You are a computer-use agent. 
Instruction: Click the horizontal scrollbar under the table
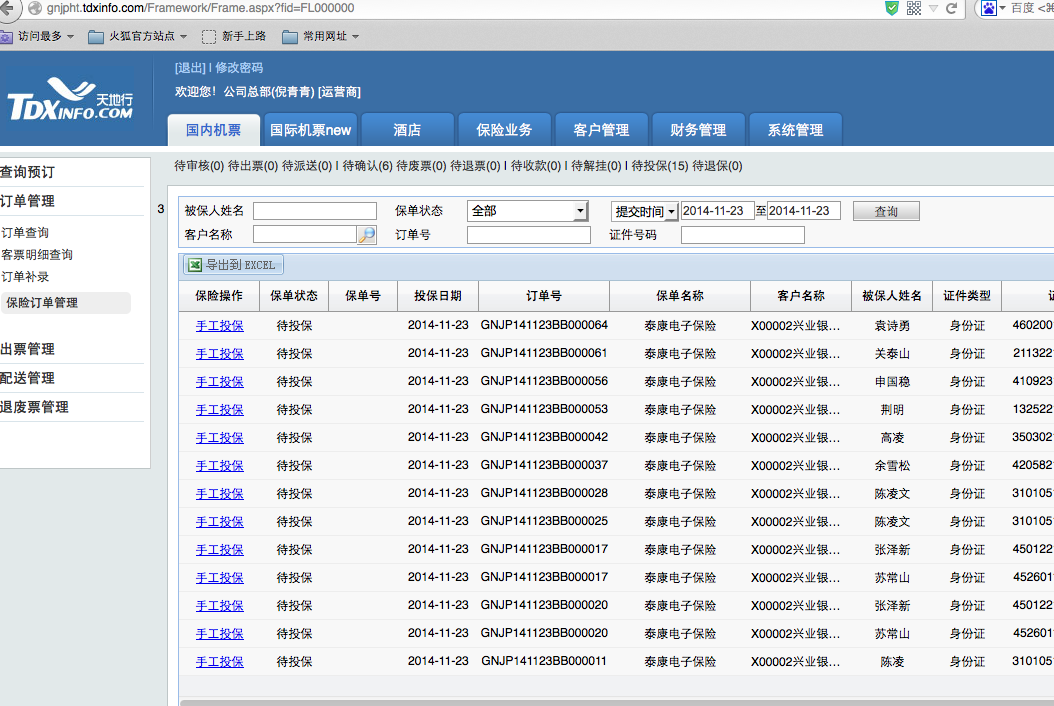pyautogui.click(x=617, y=703)
